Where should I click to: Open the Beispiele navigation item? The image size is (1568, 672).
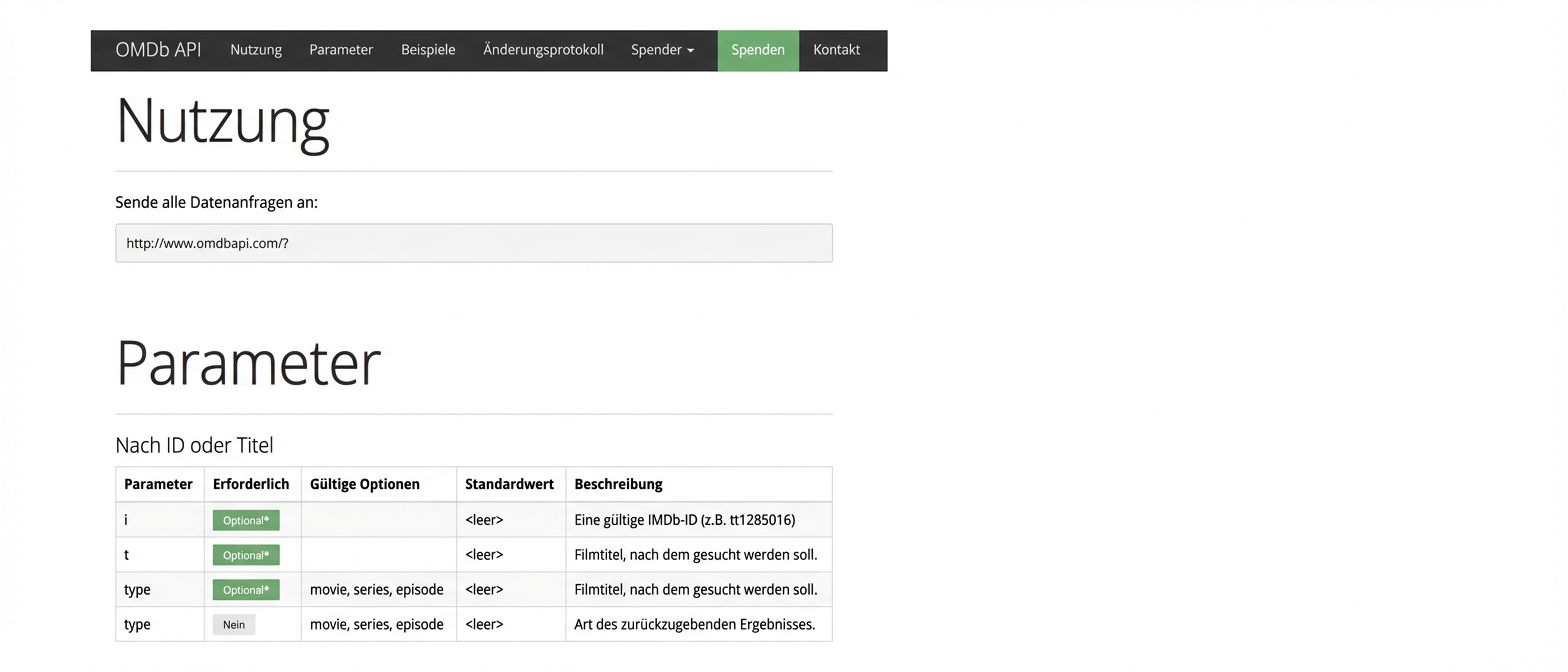(x=428, y=50)
